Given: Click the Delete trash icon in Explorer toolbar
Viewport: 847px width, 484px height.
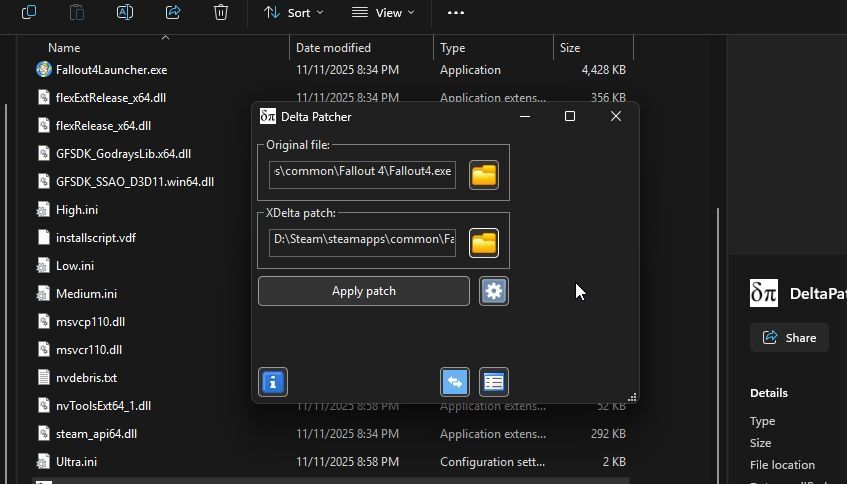Looking at the screenshot, I should pos(221,12).
